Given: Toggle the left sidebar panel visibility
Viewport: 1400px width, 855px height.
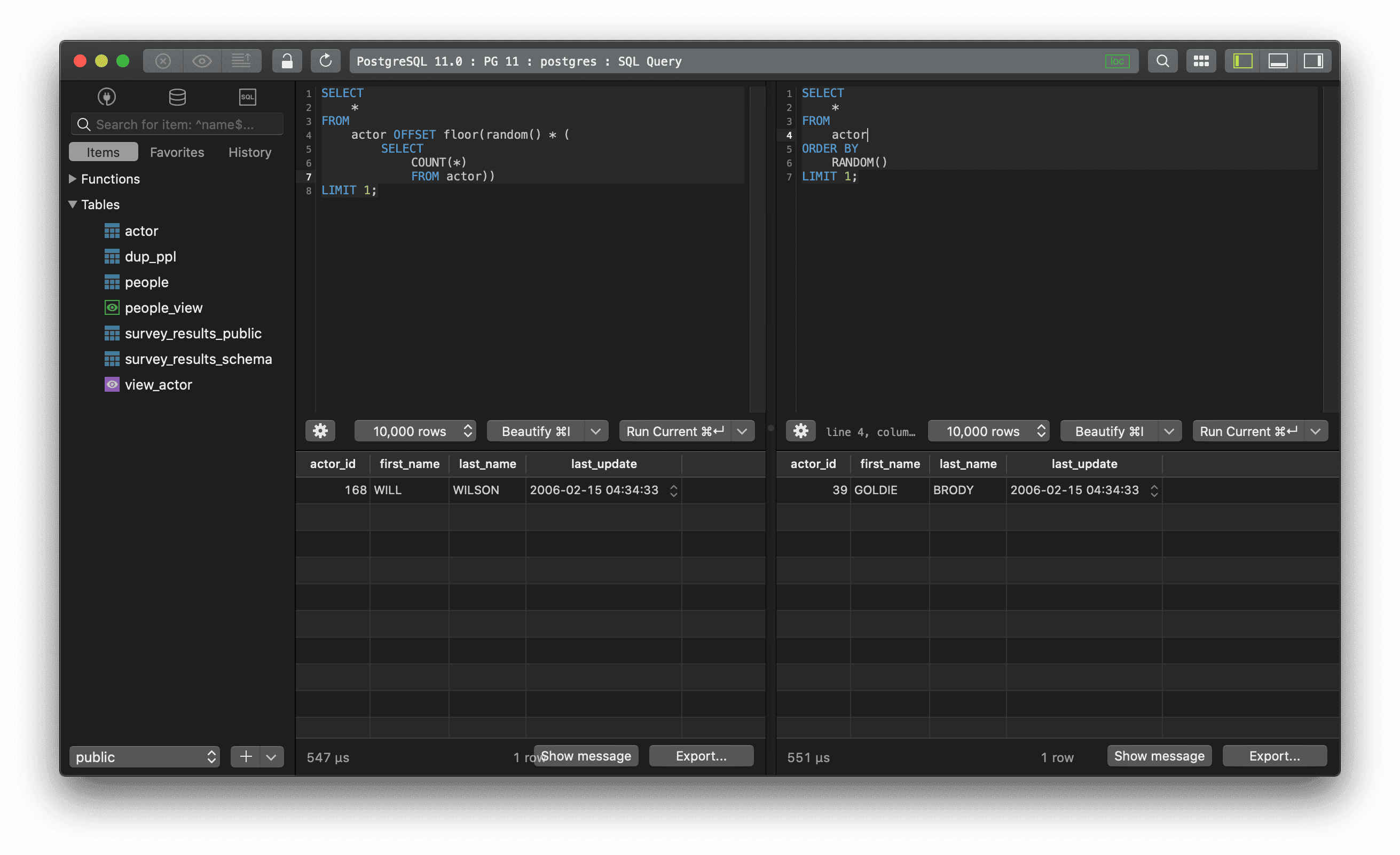Looking at the screenshot, I should 1243,61.
